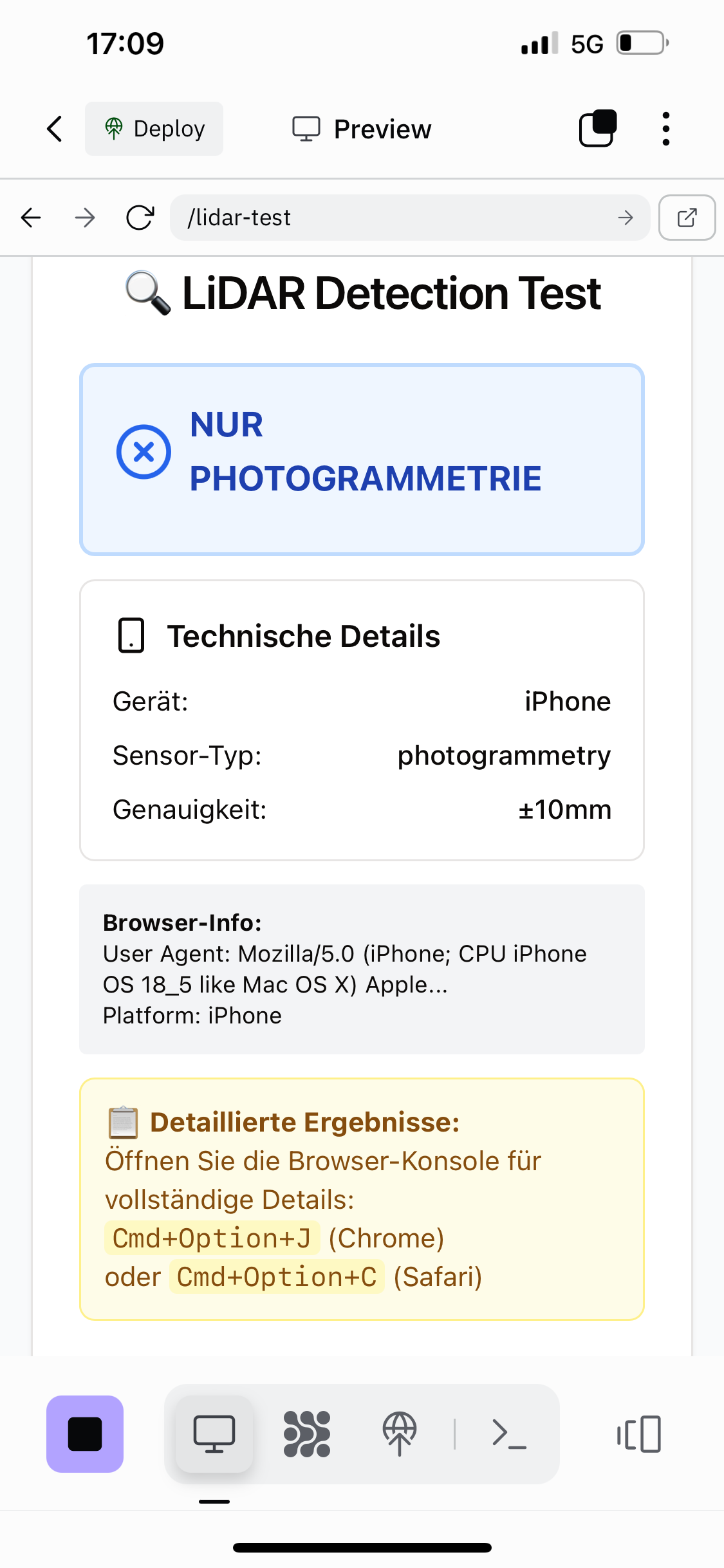Open the overlapping windows icon
Screen dimensions: 724x1568
point(598,129)
